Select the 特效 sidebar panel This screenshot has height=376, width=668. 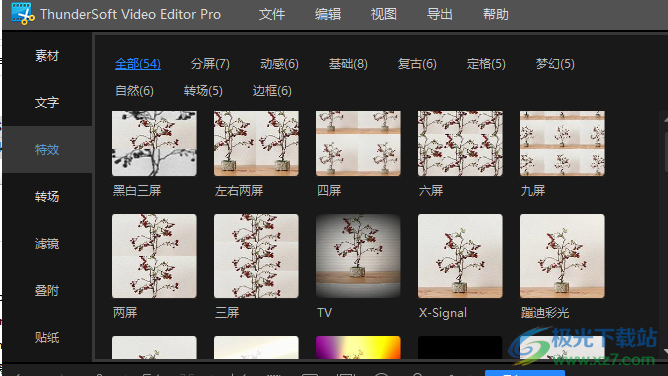[47, 149]
